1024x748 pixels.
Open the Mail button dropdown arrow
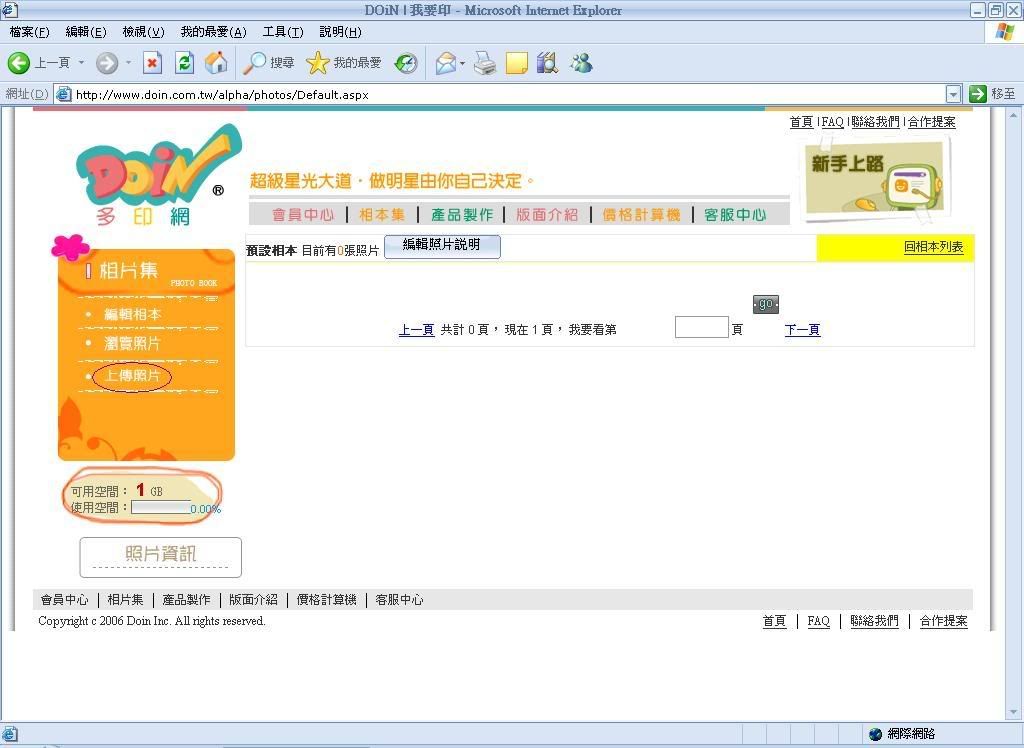click(463, 63)
